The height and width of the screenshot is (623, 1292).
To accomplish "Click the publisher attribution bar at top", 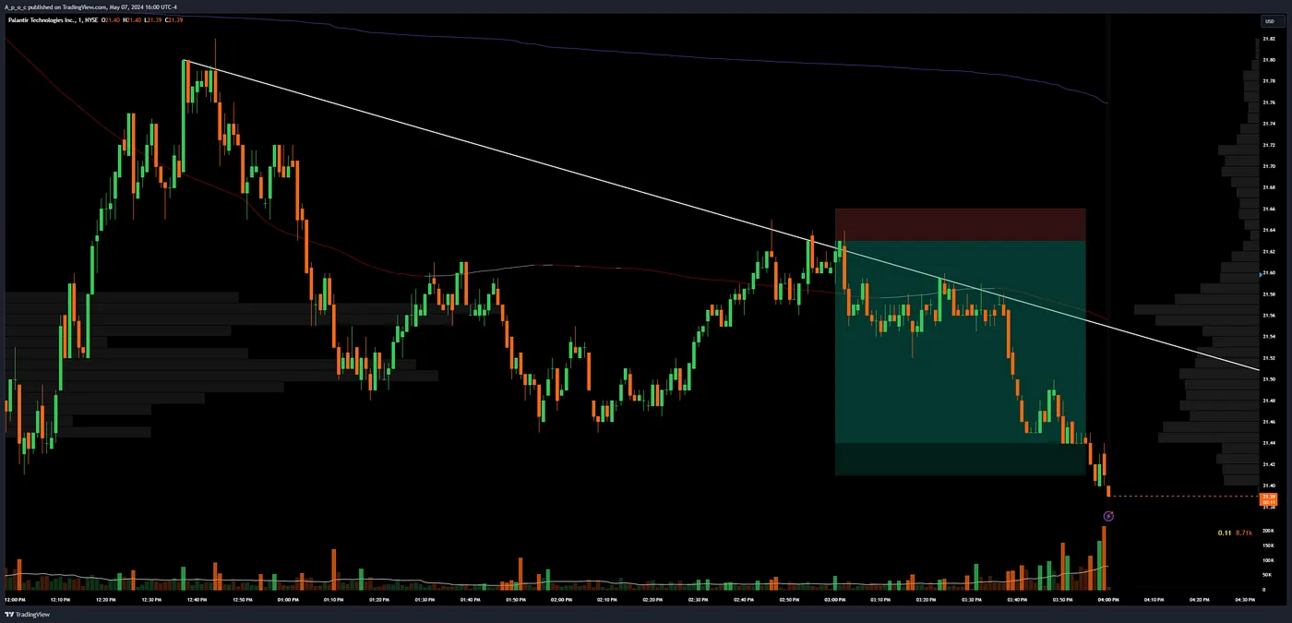I will tap(90, 5).
